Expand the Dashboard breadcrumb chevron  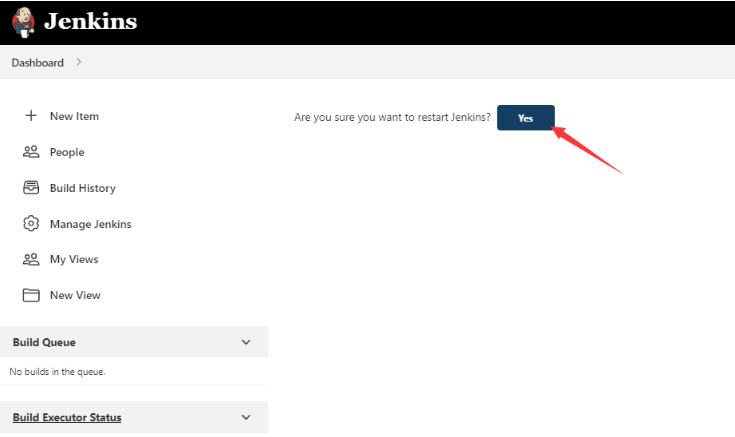[79, 62]
